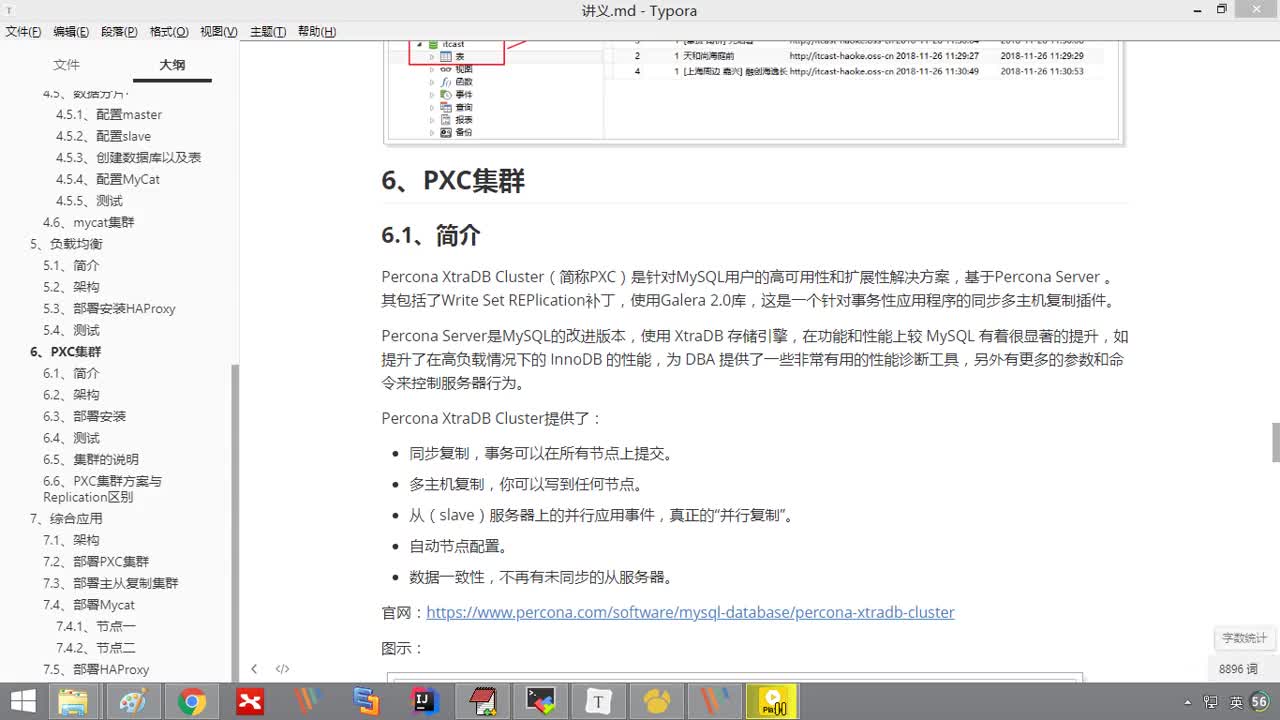Select 7.1、架构 in the outline
This screenshot has width=1280, height=720.
coord(71,540)
